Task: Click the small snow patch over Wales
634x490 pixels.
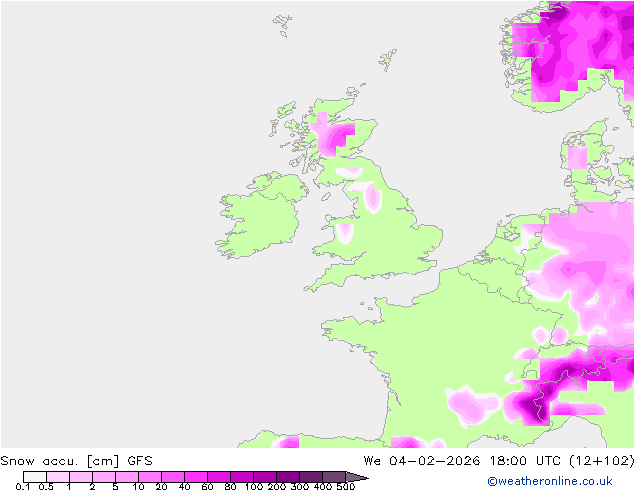Action: 346,232
